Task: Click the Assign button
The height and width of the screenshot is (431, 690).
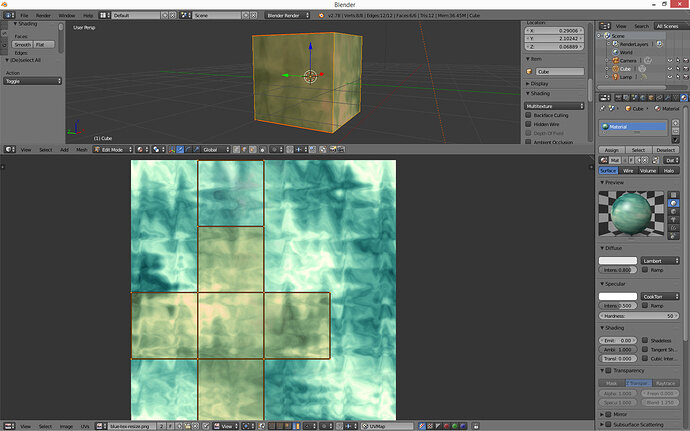Action: pos(611,150)
